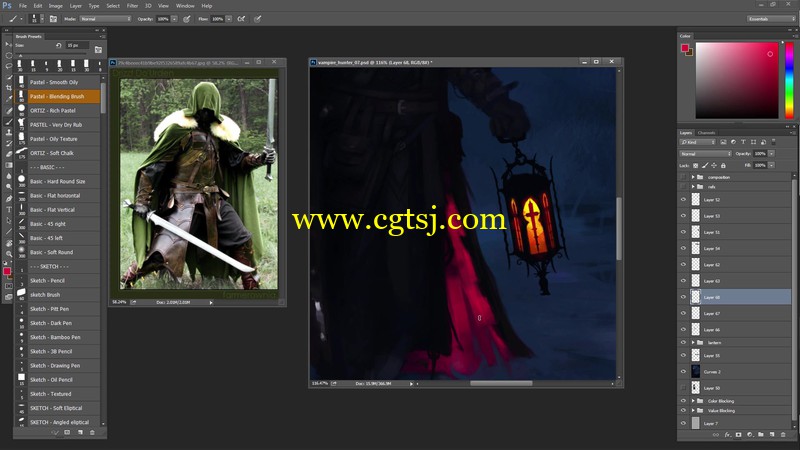Open the File menu
The height and width of the screenshot is (450, 800).
[x=23, y=6]
